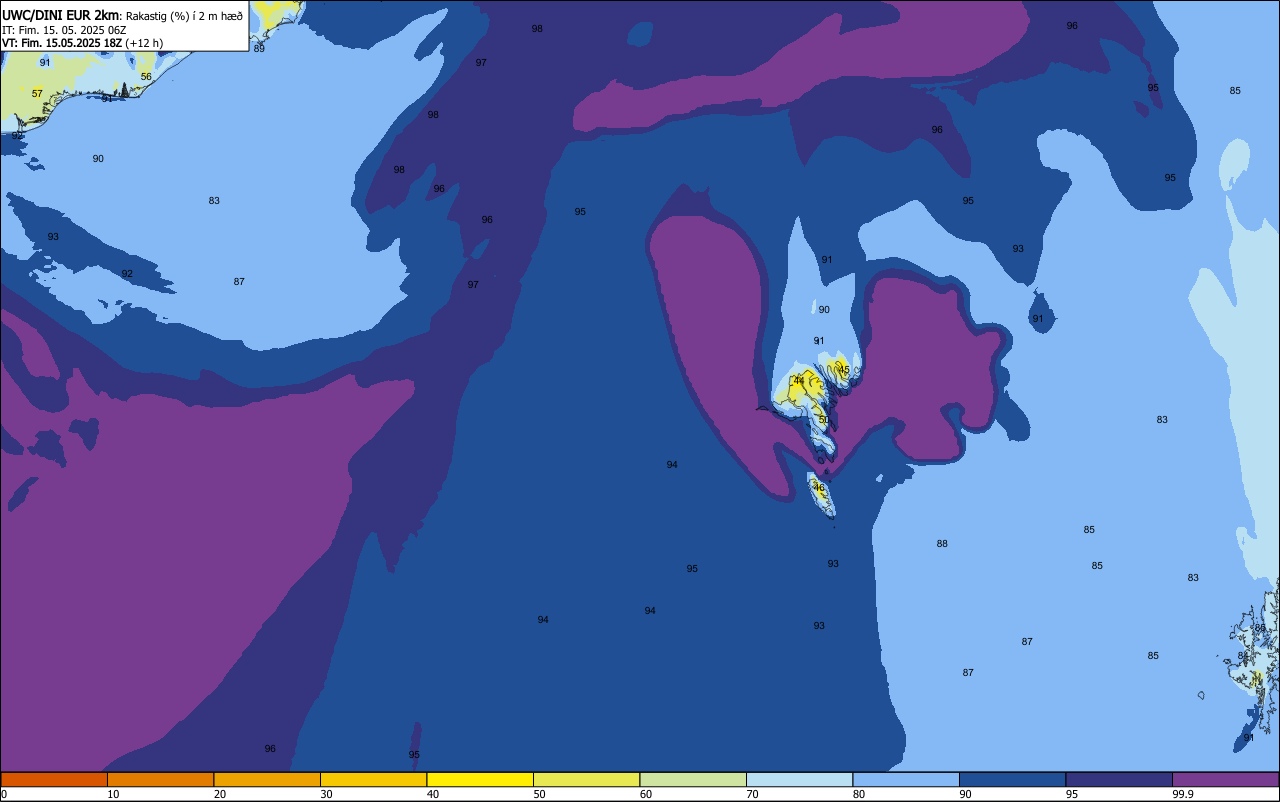1280x802 pixels.
Task: Click the '95' legend tick label on color bar
Action: [x=1072, y=794]
